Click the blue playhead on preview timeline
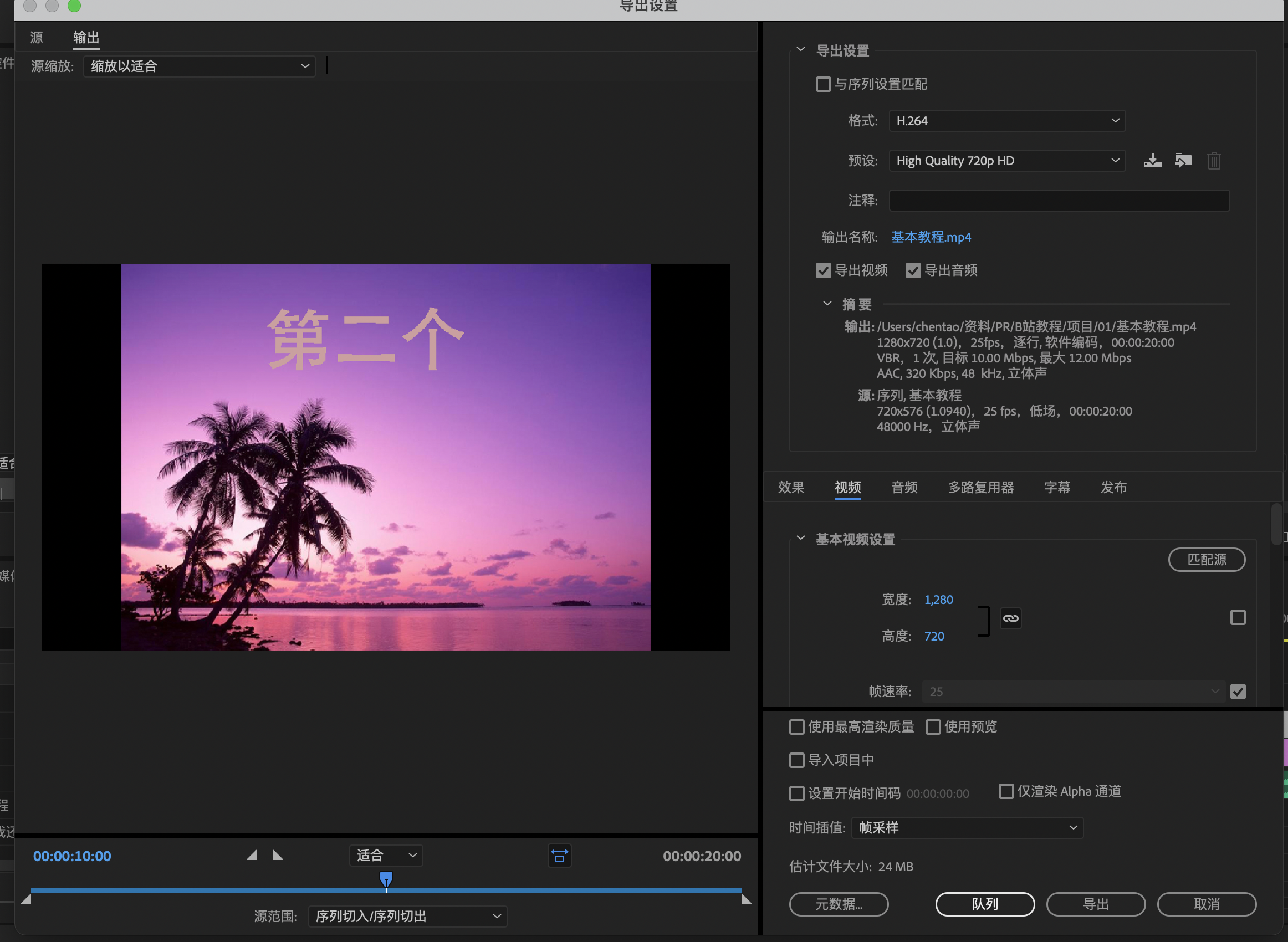The width and height of the screenshot is (1288, 942). (386, 879)
